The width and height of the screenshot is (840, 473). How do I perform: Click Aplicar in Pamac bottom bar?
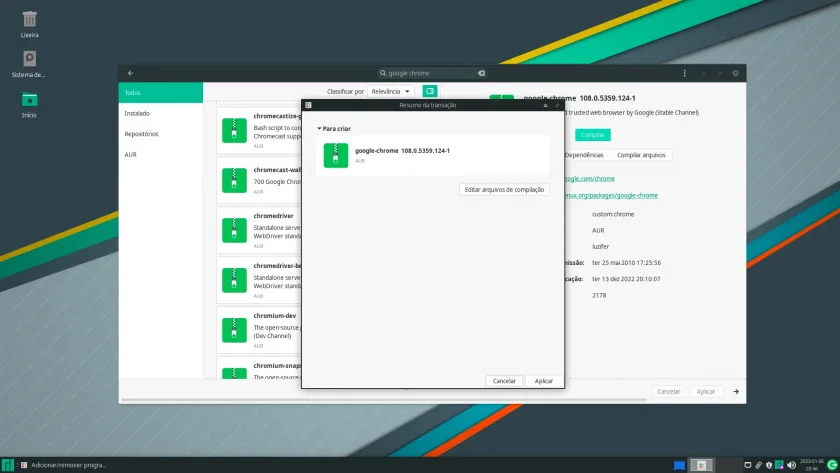pos(706,392)
